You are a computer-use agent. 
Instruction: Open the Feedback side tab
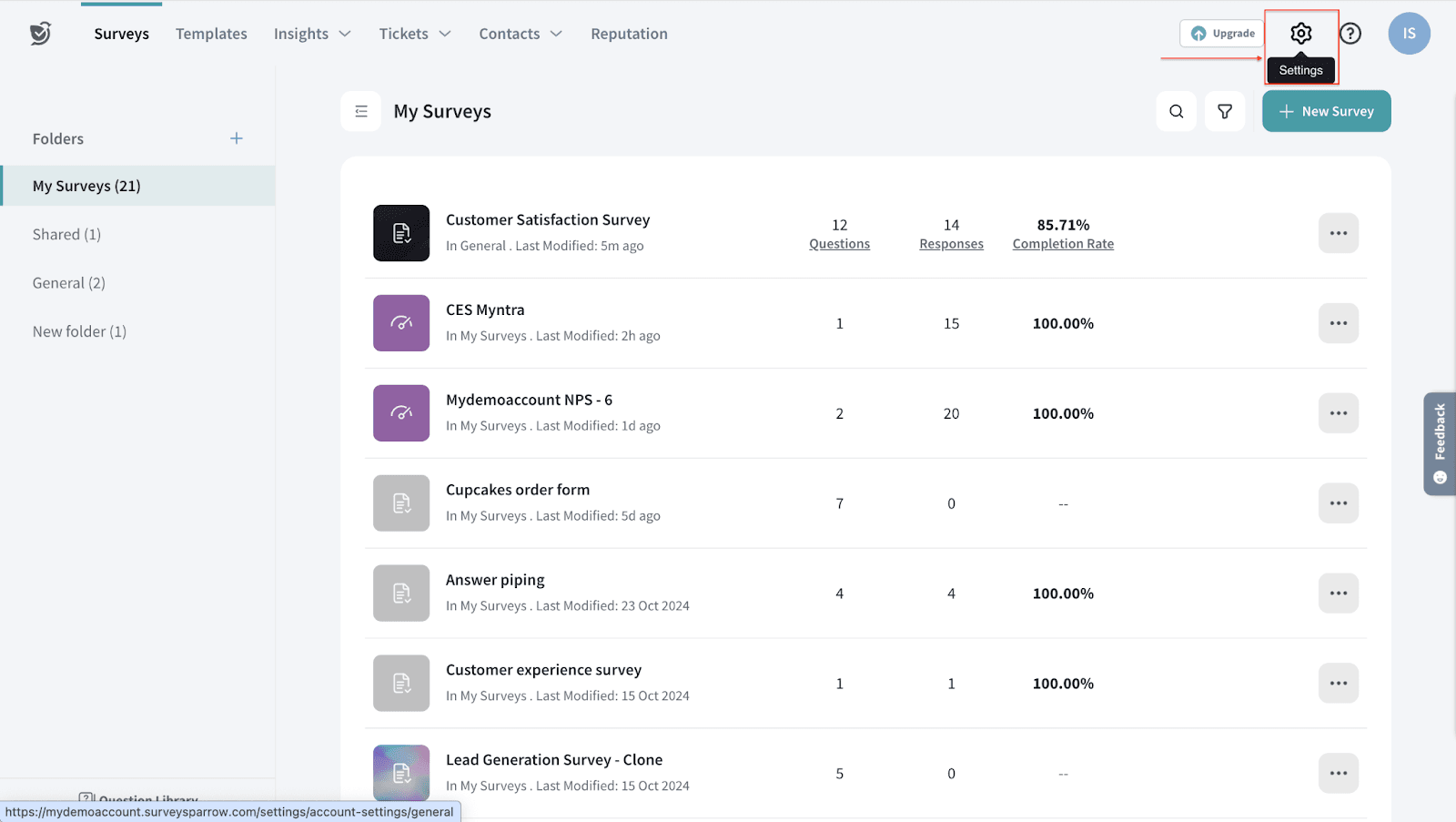[1439, 443]
